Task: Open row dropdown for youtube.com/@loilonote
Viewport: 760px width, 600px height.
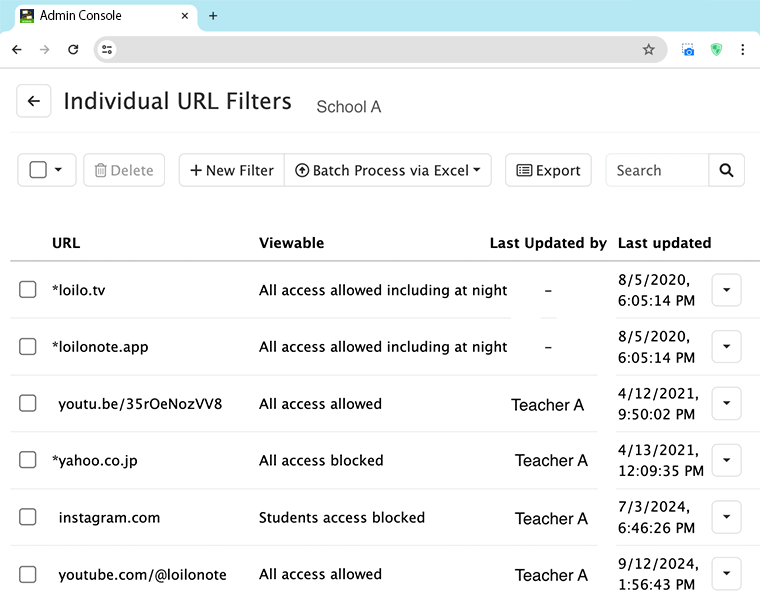Action: tap(726, 573)
